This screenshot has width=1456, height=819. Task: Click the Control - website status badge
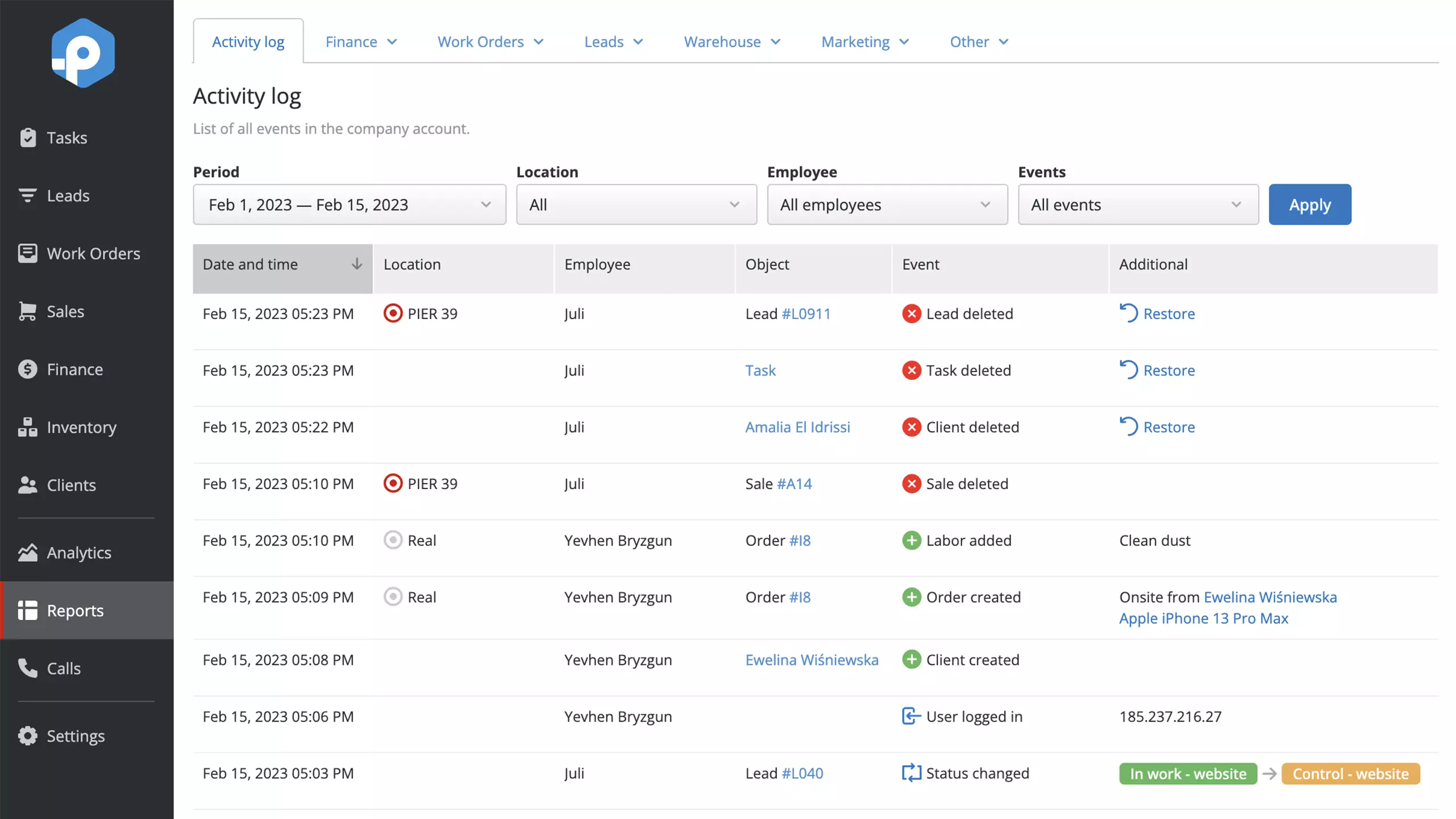click(1351, 773)
